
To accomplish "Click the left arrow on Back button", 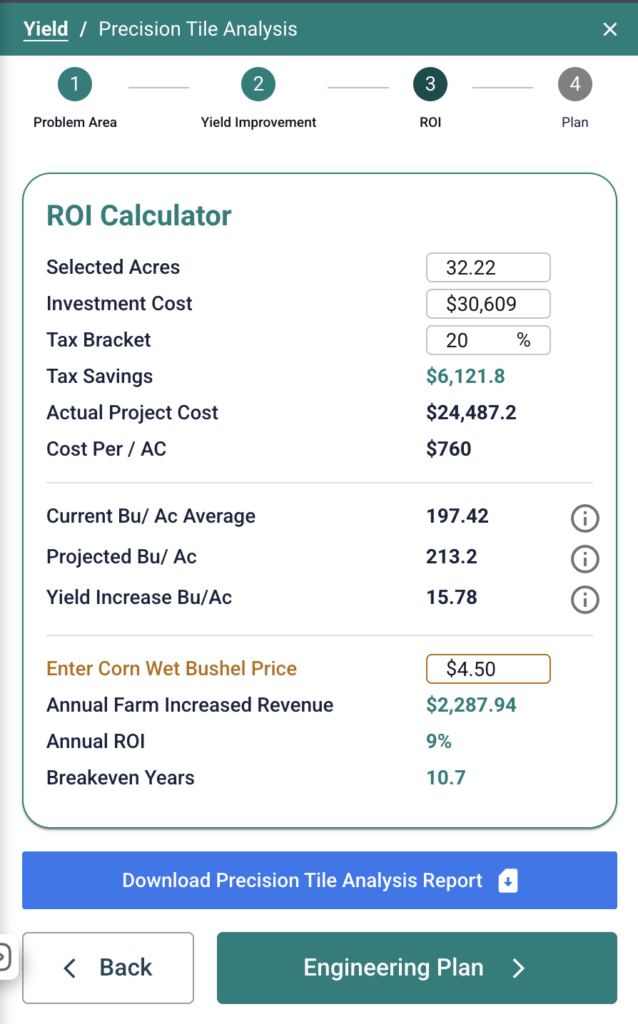I will pos(70,968).
